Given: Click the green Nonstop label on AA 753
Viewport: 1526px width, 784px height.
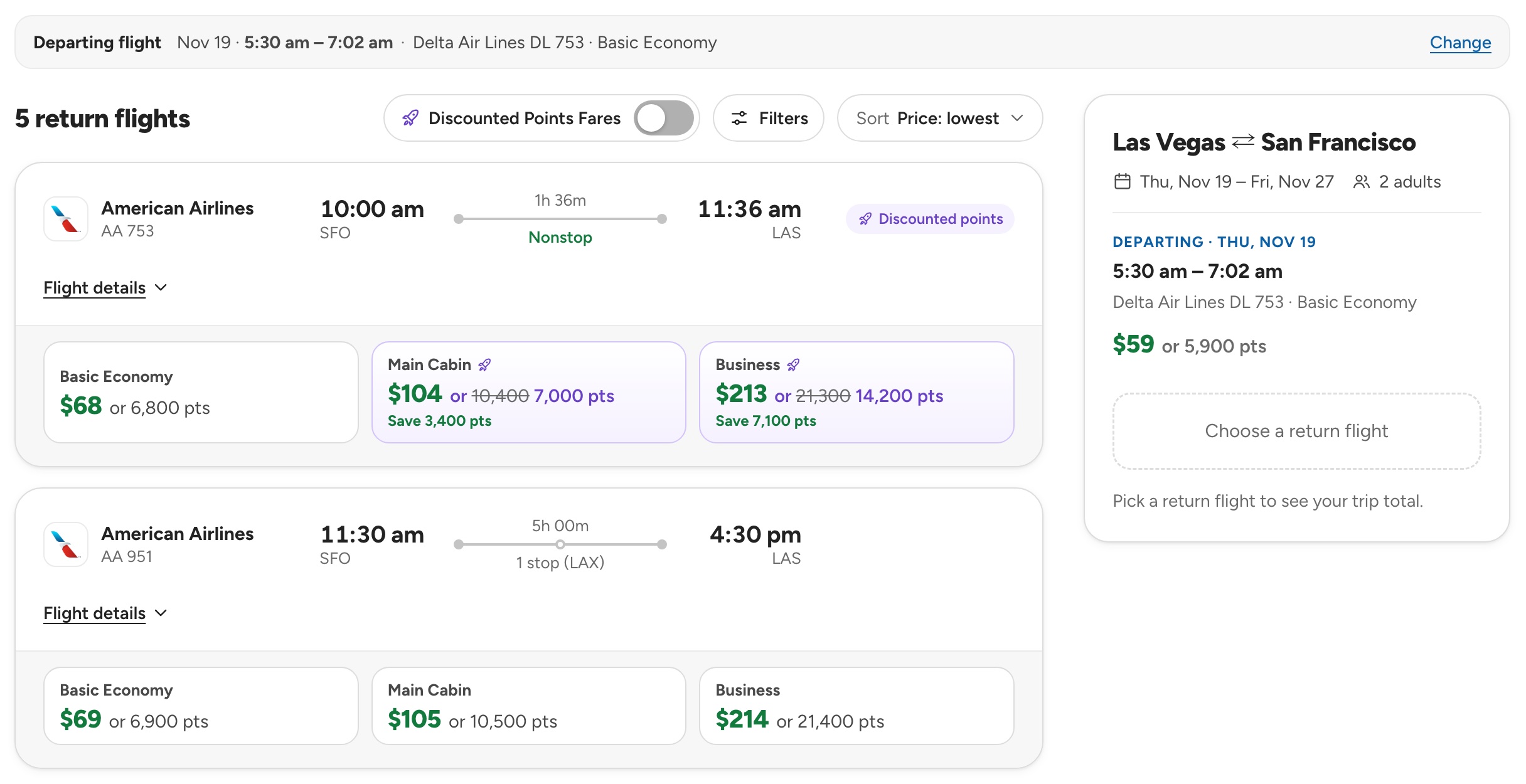Looking at the screenshot, I should [560, 237].
